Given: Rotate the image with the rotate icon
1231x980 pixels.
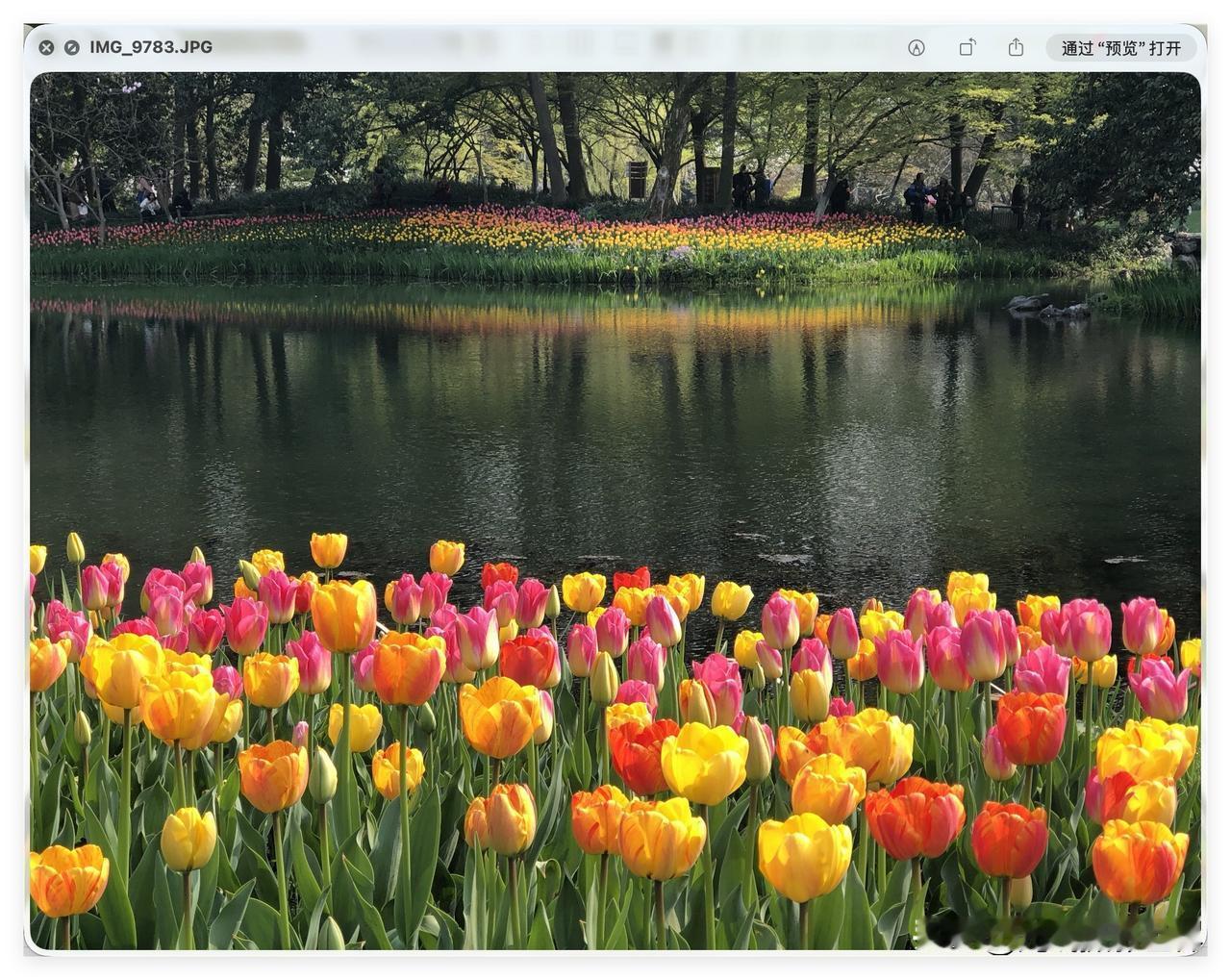Looking at the screenshot, I should click(967, 47).
